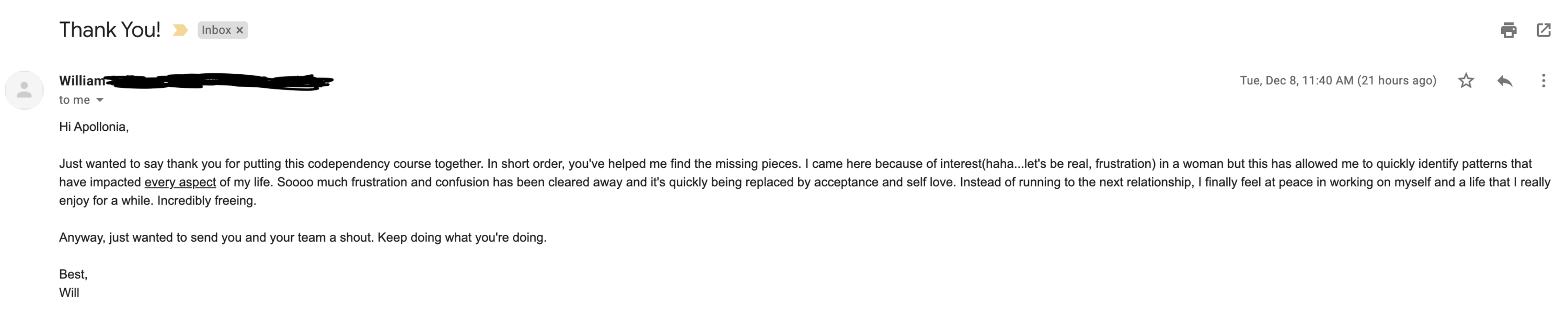Click the sender name William
1568x330 pixels.
(82, 81)
